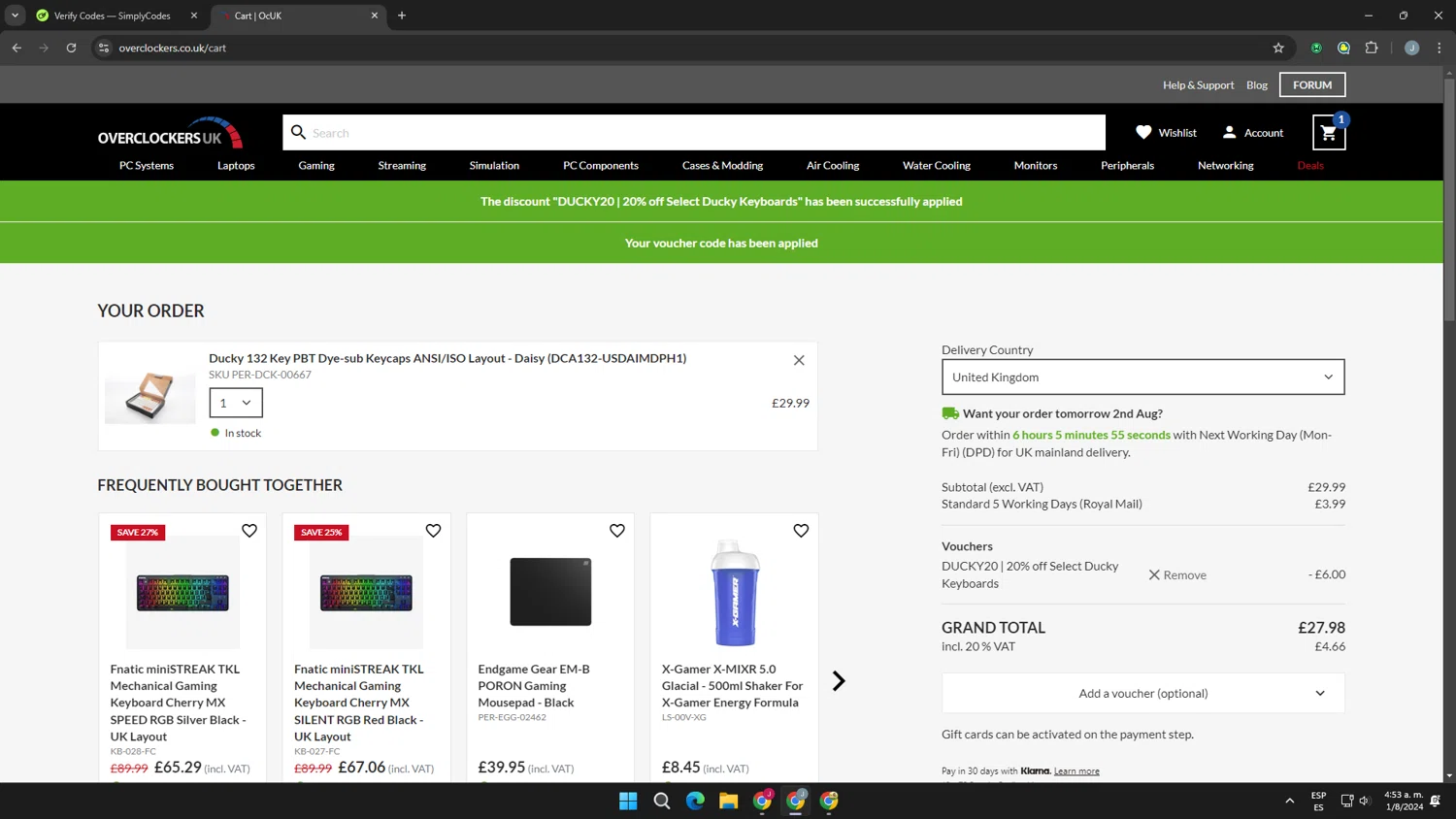Open Laptops menu
1456x819 pixels.
click(x=236, y=166)
